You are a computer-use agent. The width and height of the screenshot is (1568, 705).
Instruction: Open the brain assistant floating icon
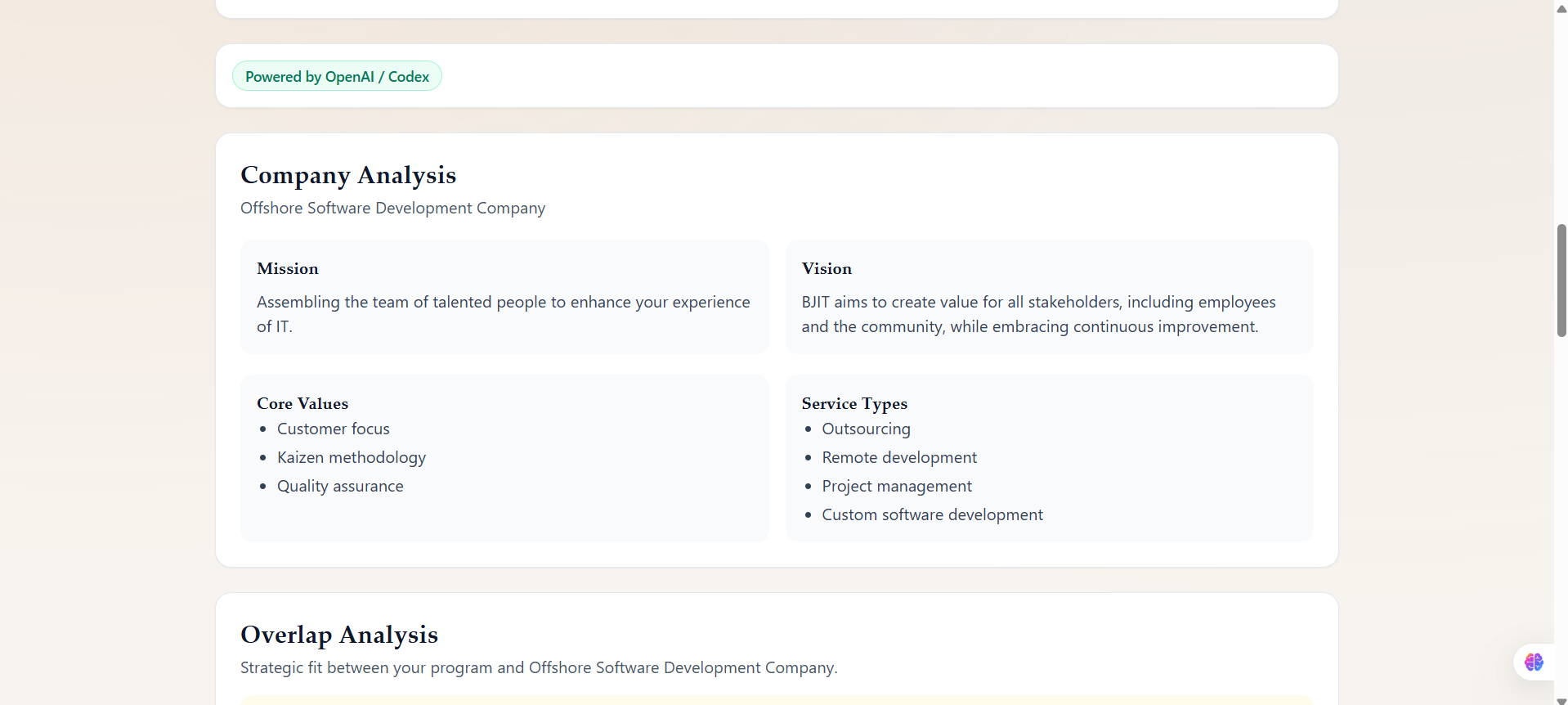(1534, 662)
